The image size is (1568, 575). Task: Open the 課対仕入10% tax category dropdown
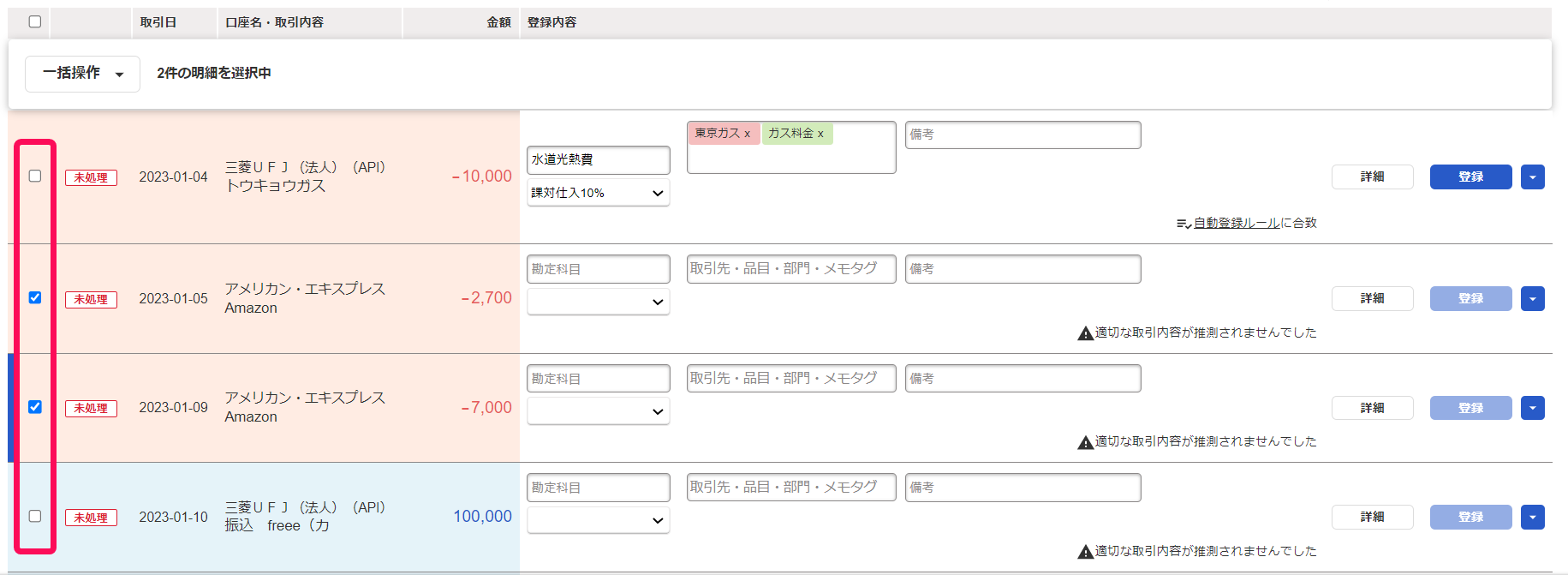pos(598,193)
